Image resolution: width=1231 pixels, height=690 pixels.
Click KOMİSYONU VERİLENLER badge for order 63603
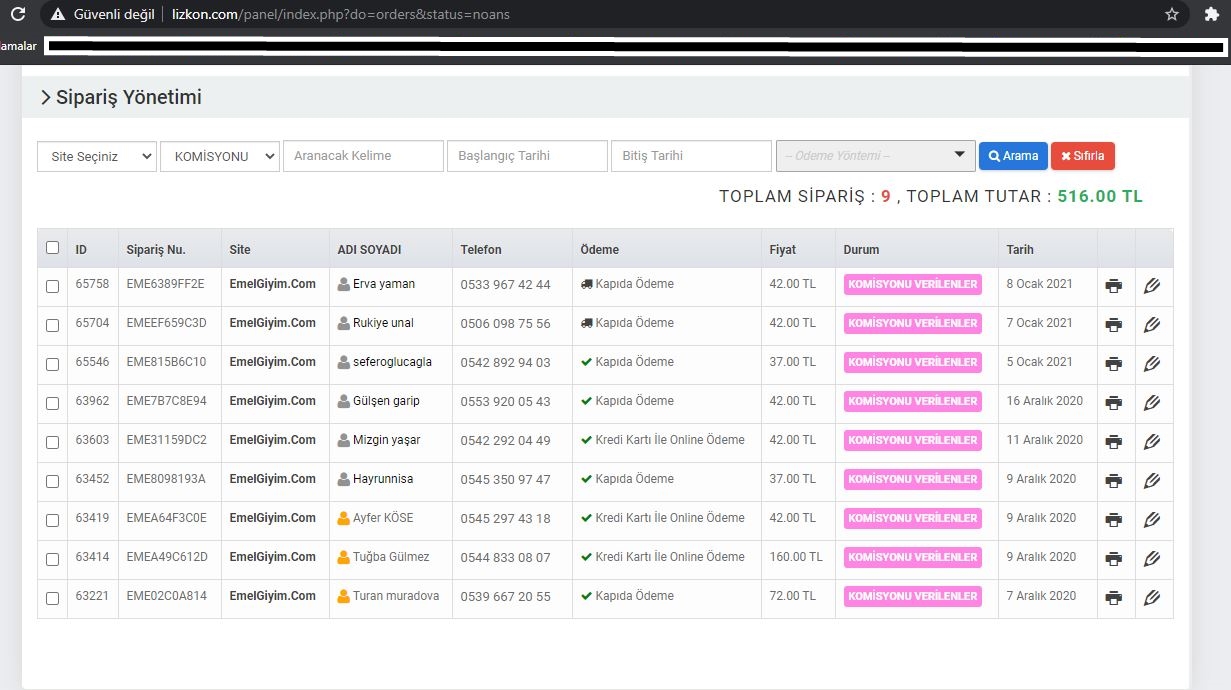tap(913, 440)
